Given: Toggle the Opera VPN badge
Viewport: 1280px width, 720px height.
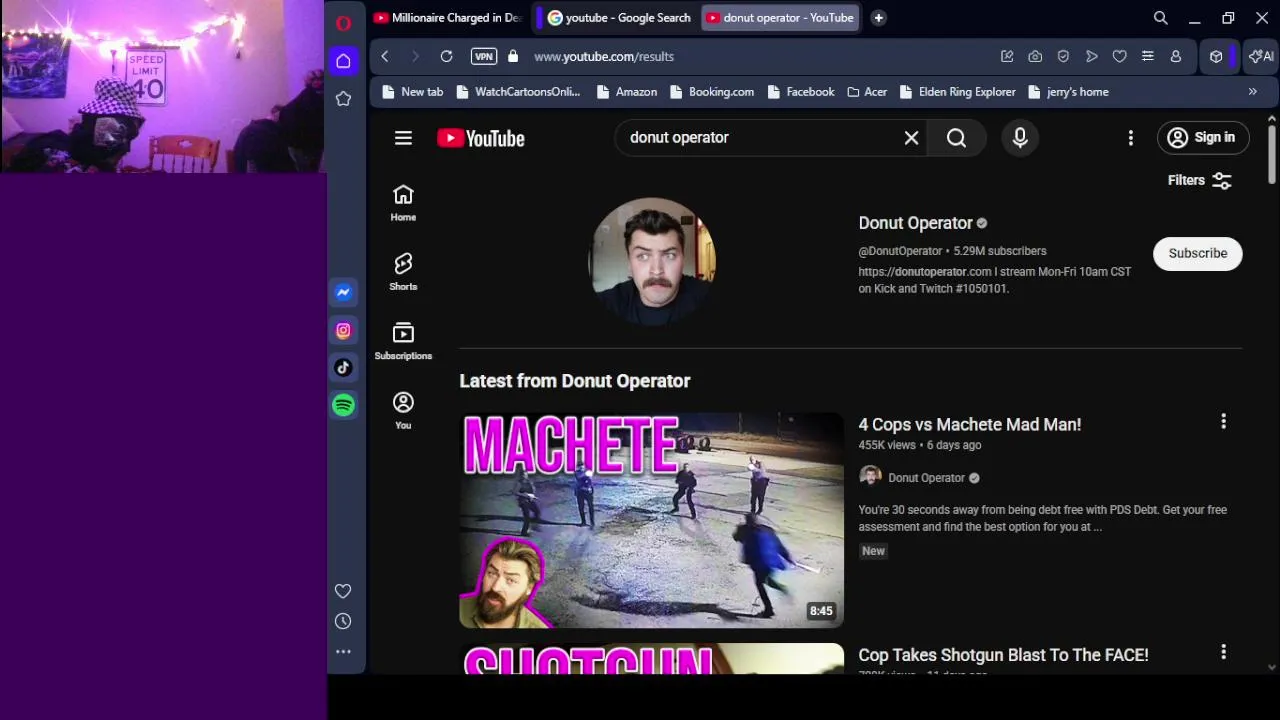Looking at the screenshot, I should point(484,57).
